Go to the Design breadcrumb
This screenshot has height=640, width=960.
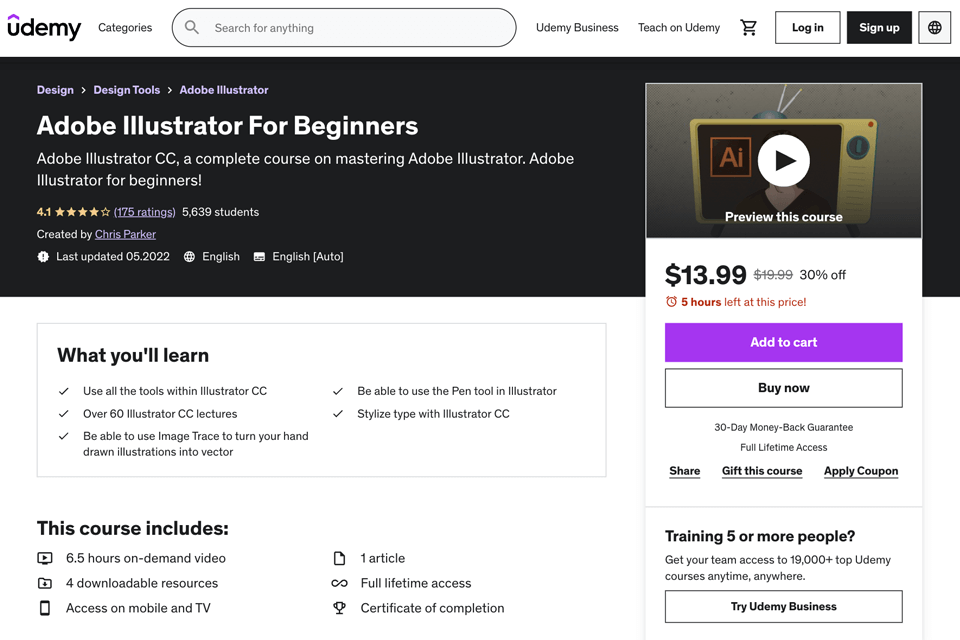[x=55, y=90]
